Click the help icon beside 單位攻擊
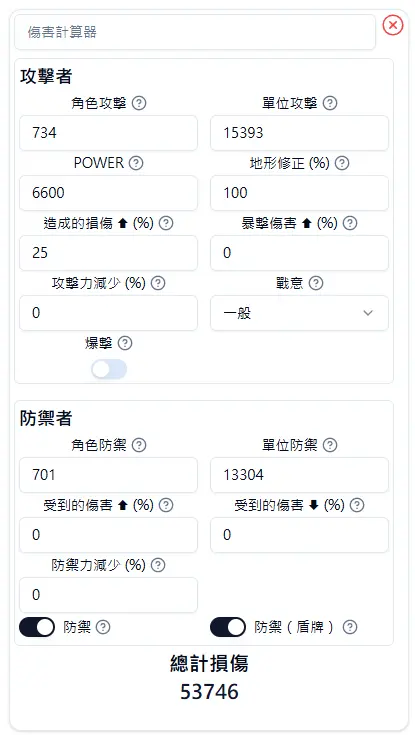Screen dimensions: 415x735 coord(330,103)
